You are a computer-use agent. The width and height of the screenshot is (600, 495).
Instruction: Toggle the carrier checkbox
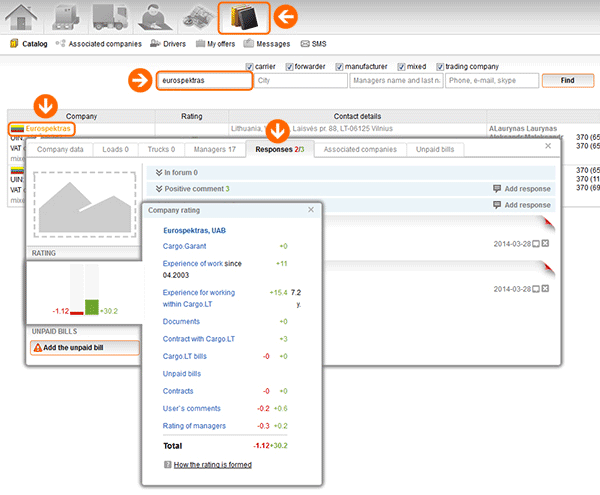(x=250, y=67)
